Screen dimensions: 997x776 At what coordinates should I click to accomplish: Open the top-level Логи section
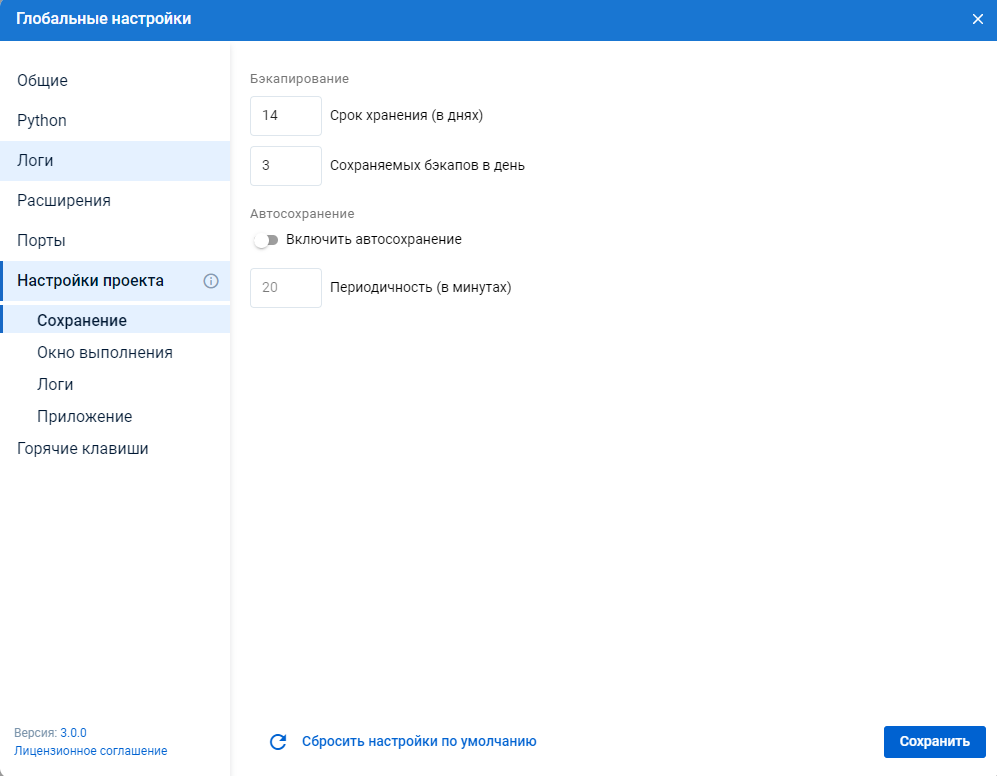(35, 161)
